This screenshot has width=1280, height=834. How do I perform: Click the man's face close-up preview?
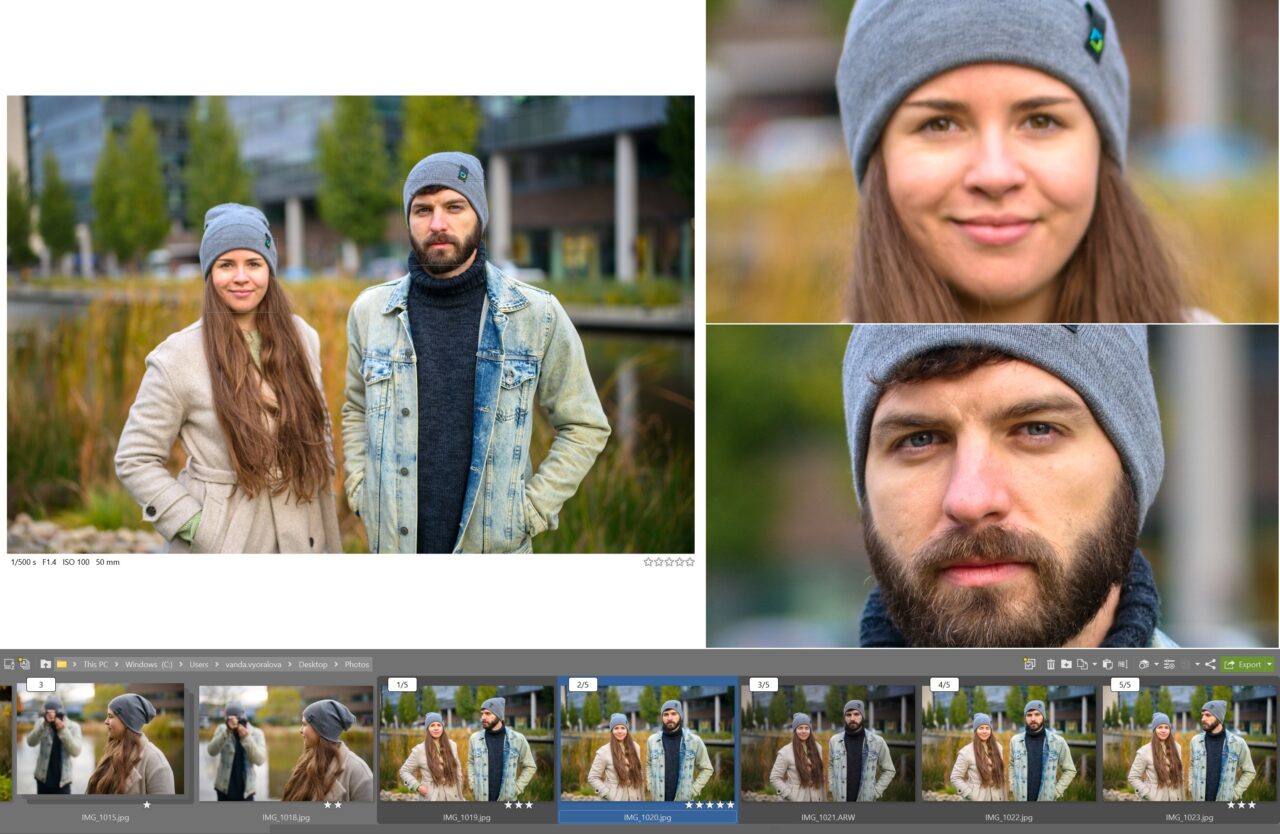tap(992, 486)
